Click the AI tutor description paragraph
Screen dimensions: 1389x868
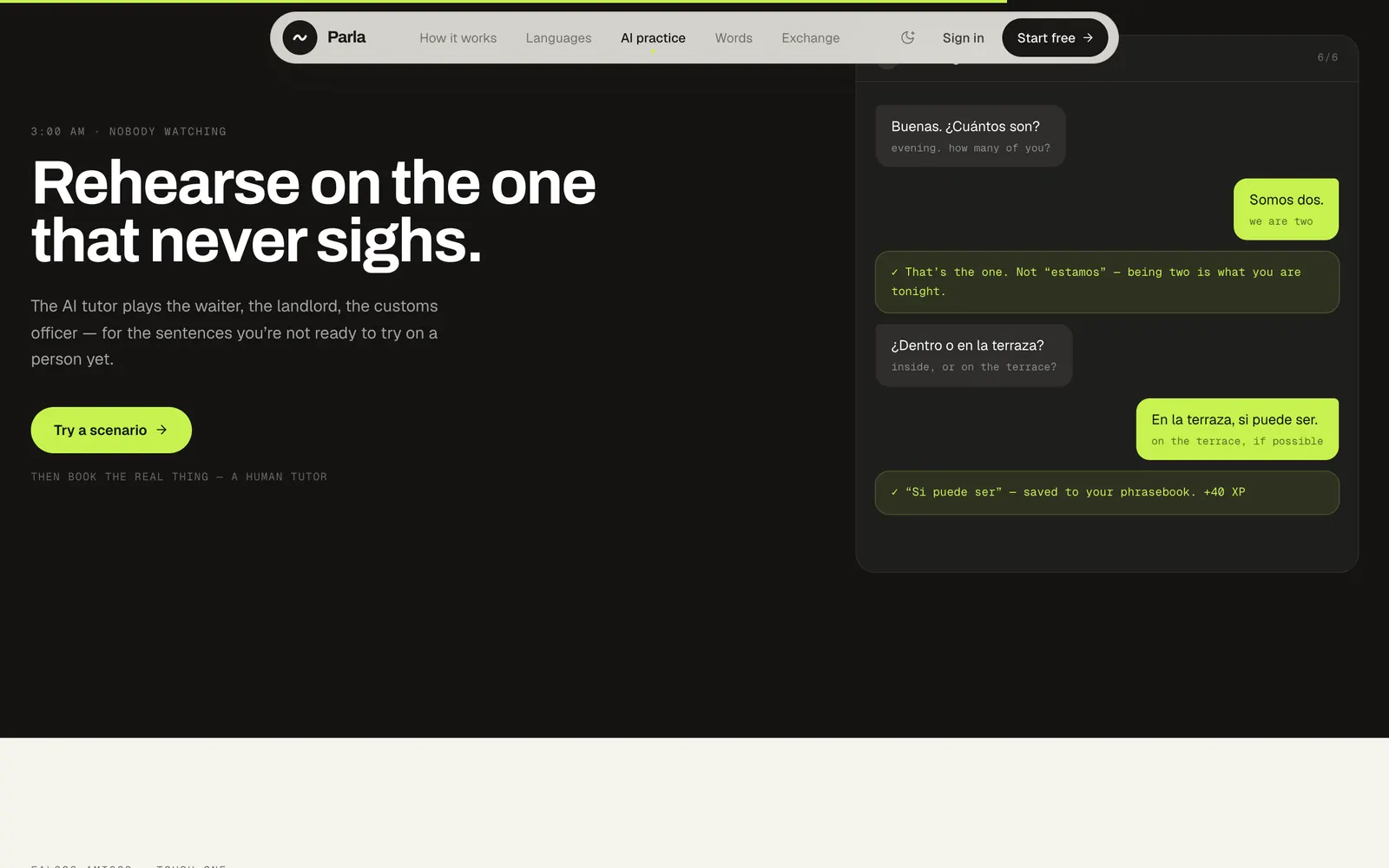click(x=234, y=332)
